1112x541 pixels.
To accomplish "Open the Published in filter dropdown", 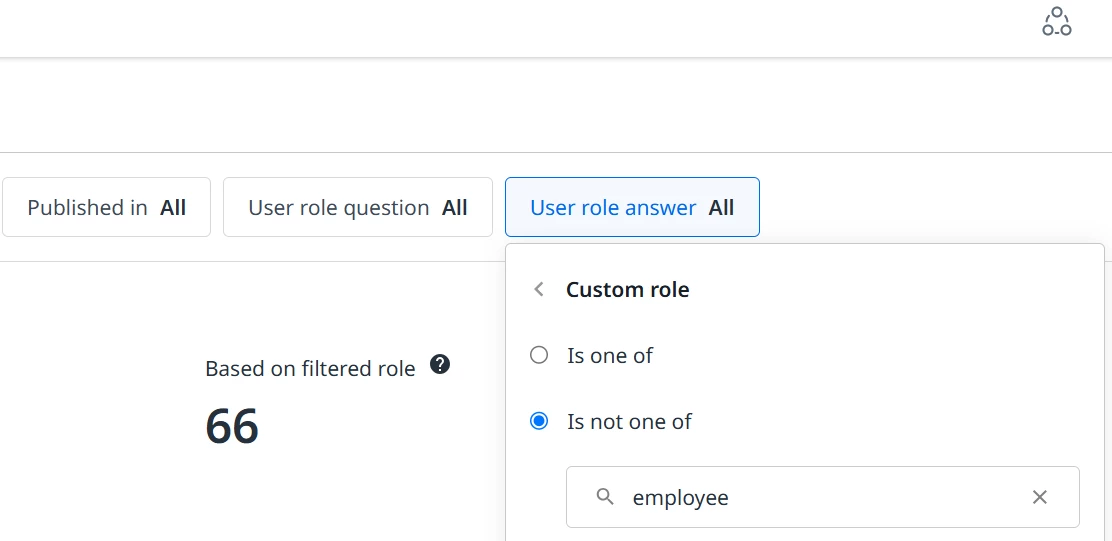I will coord(106,207).
